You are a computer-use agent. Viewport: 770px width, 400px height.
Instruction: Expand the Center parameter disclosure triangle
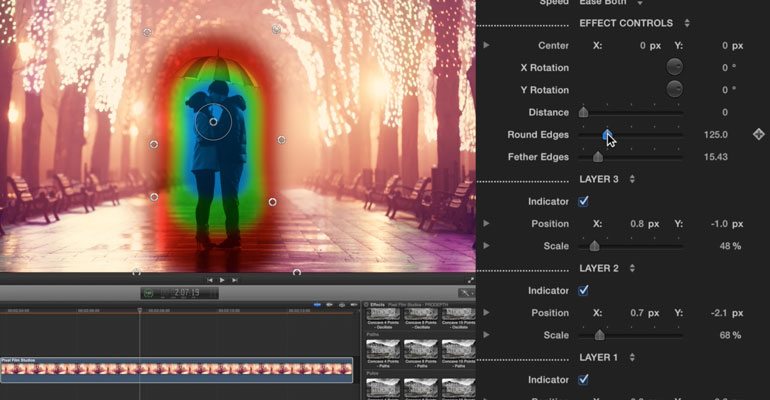click(486, 45)
